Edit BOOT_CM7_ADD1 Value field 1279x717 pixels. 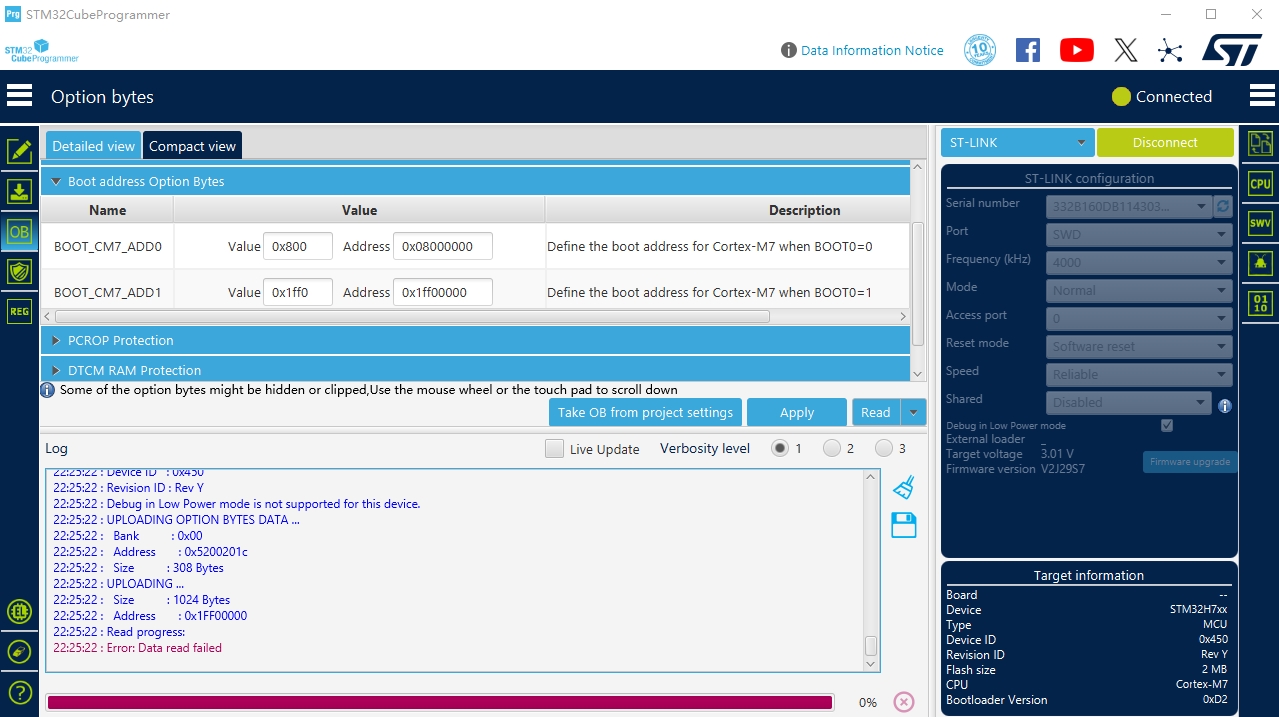298,292
